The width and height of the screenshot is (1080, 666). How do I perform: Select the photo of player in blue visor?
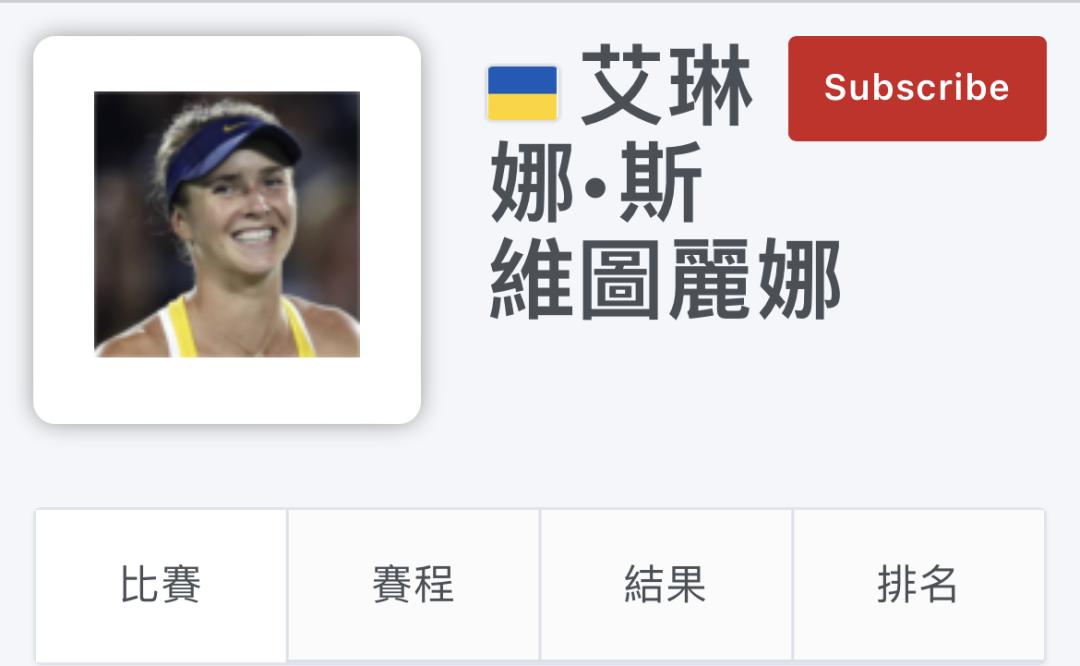click(227, 224)
